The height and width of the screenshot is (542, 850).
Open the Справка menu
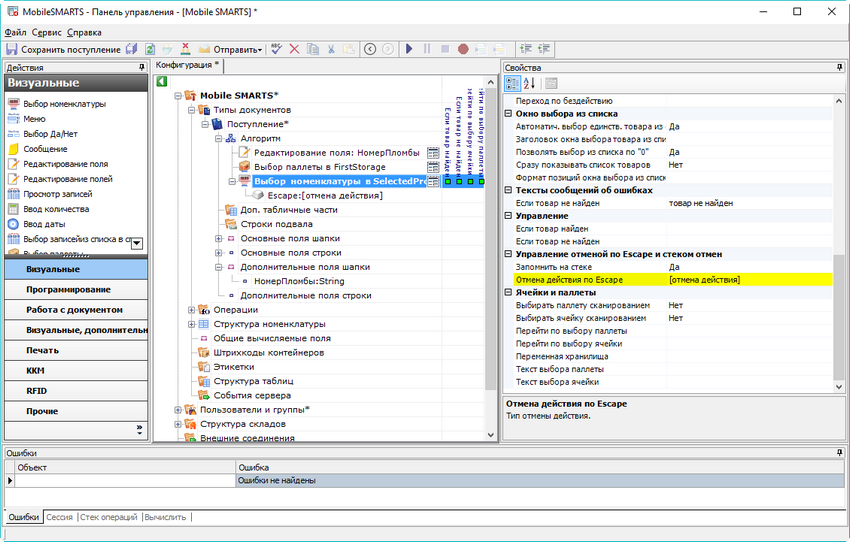click(x=84, y=33)
